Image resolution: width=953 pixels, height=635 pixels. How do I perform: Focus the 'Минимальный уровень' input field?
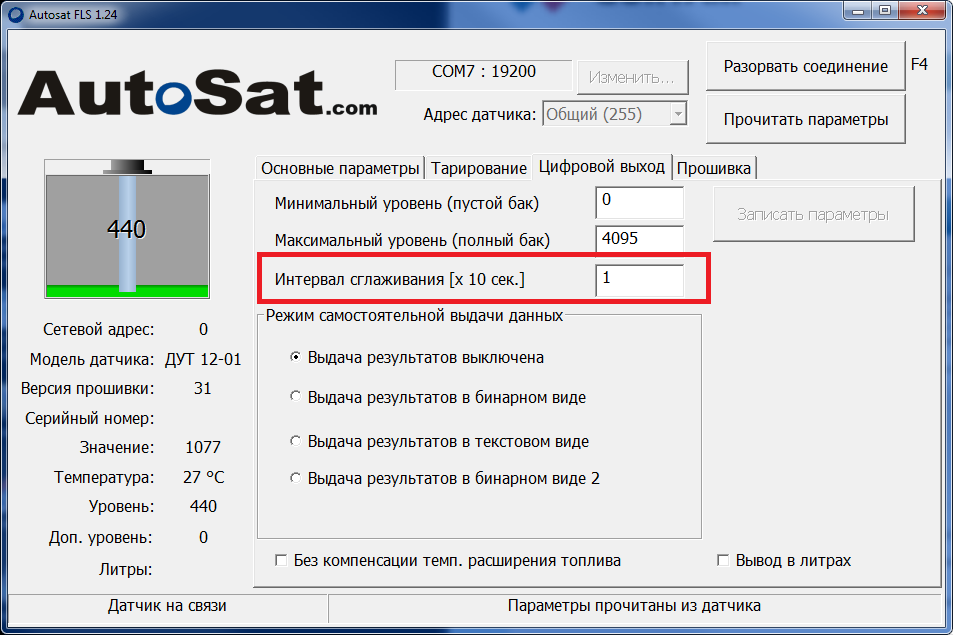[x=638, y=203]
